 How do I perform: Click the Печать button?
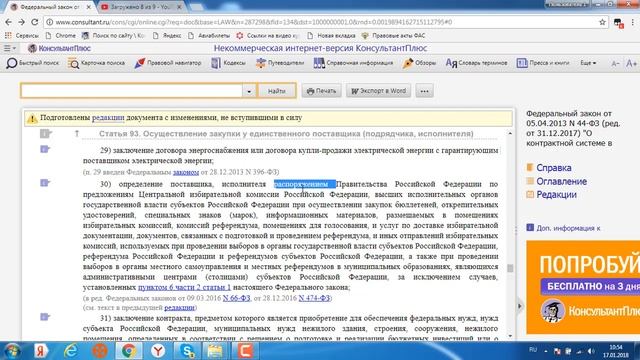pyautogui.click(x=322, y=91)
